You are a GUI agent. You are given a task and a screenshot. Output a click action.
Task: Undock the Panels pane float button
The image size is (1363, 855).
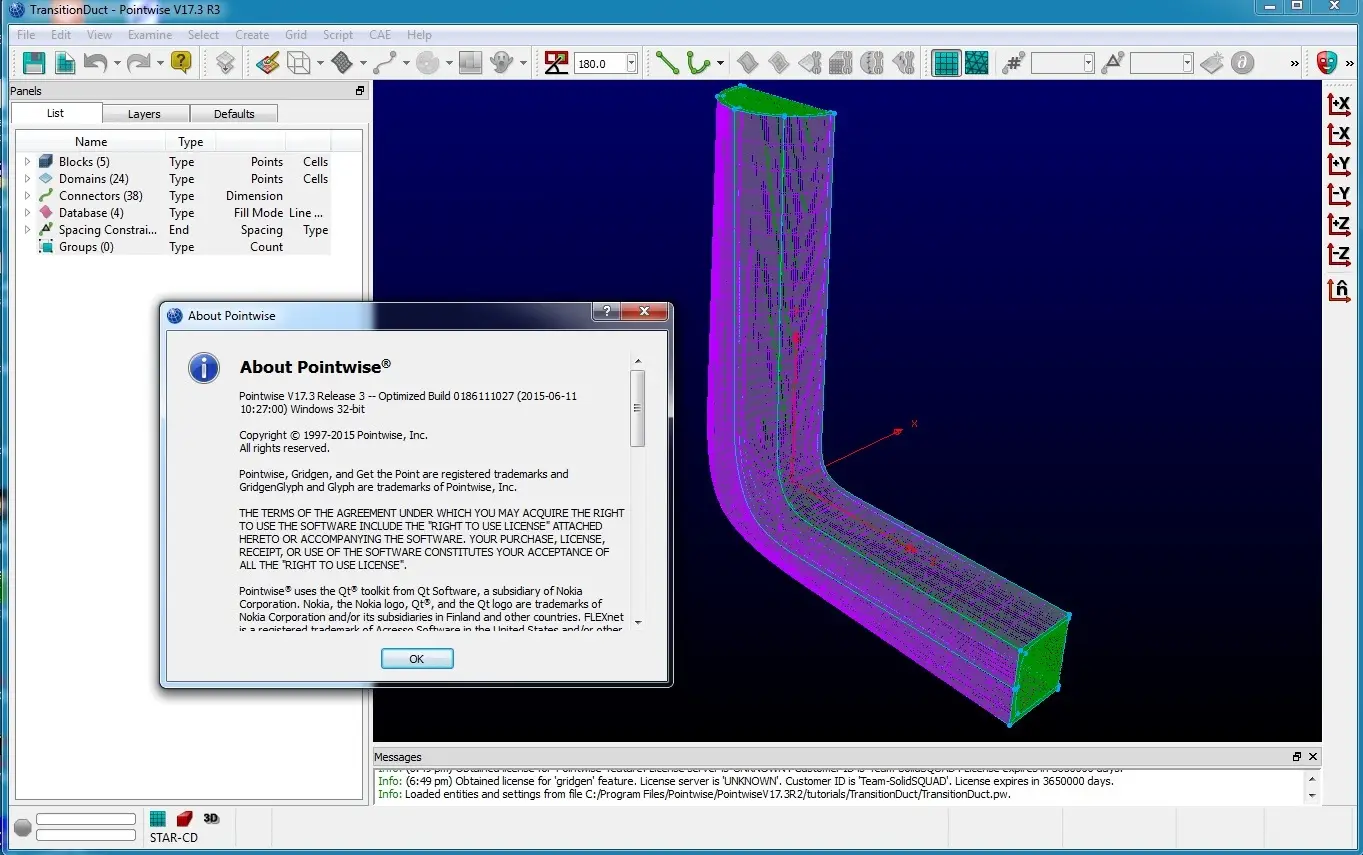coord(360,91)
